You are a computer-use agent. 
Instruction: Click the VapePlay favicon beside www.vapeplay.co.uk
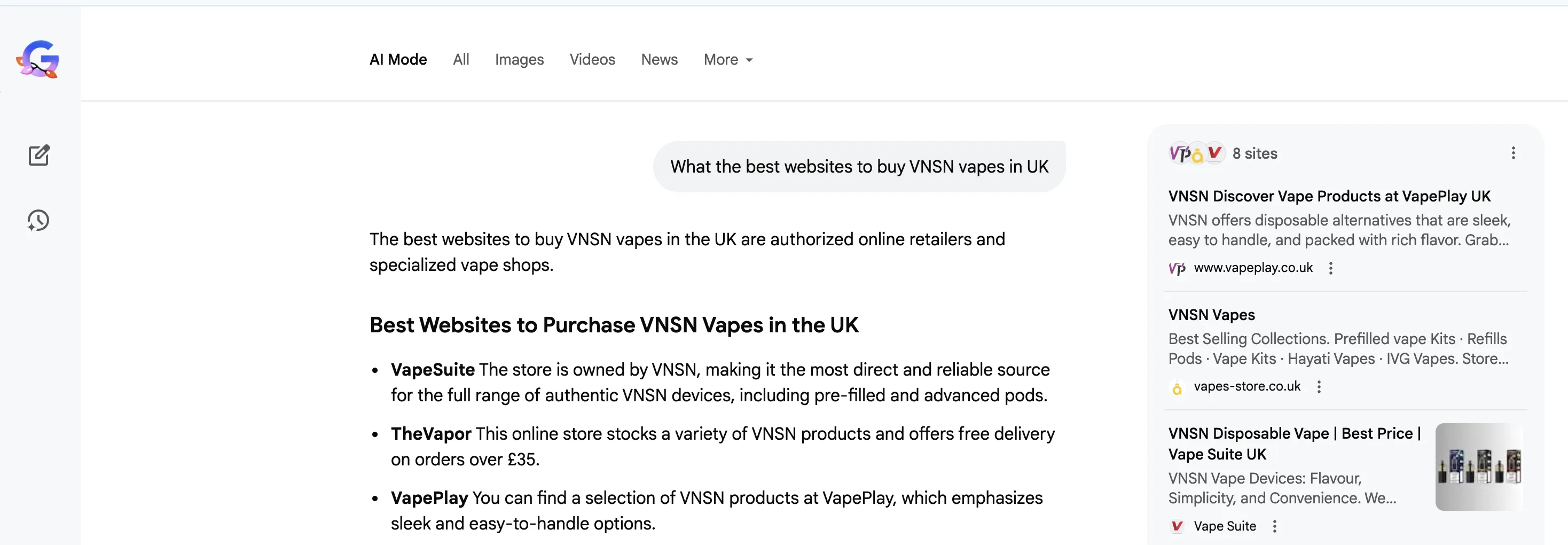tap(1177, 269)
